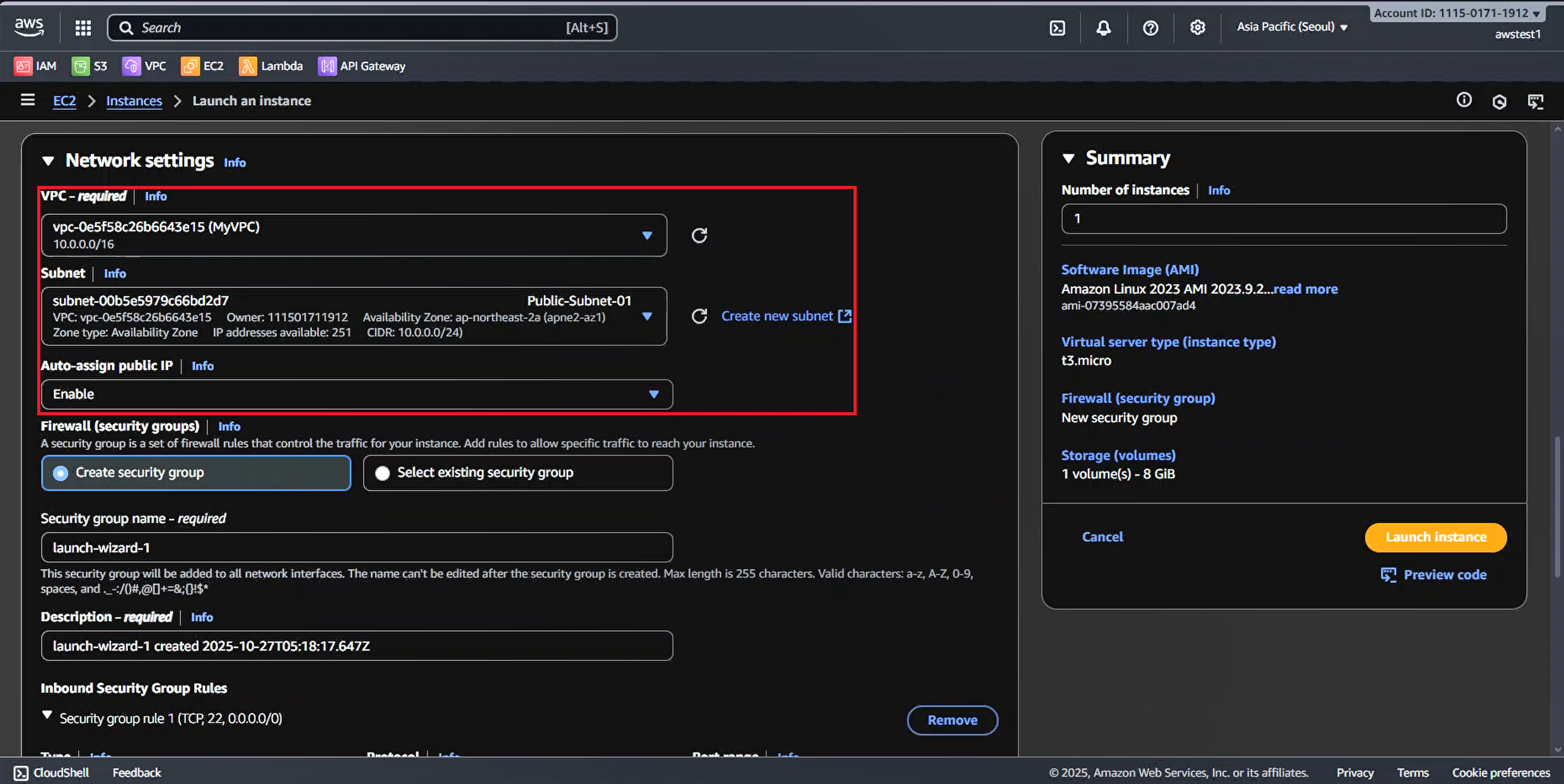Screen dimensions: 1564x784
Task: Open the help question mark menu
Action: [1150, 28]
